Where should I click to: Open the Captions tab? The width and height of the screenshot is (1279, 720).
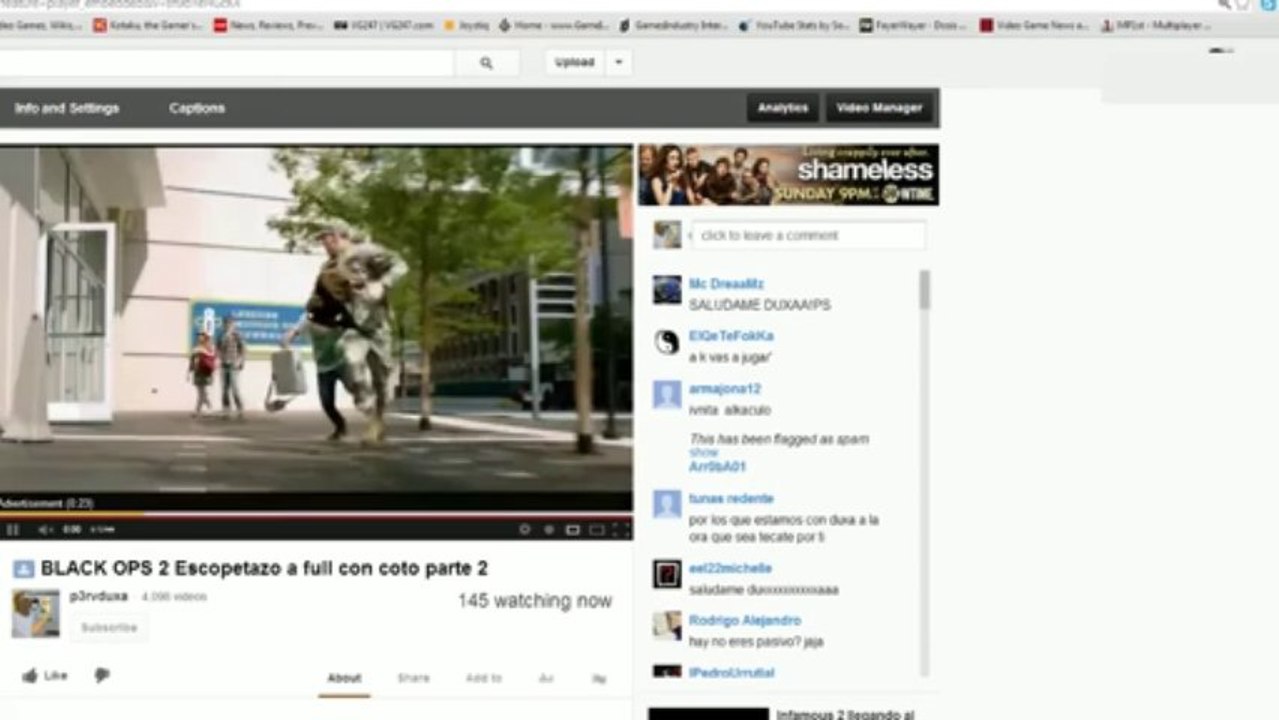point(197,108)
